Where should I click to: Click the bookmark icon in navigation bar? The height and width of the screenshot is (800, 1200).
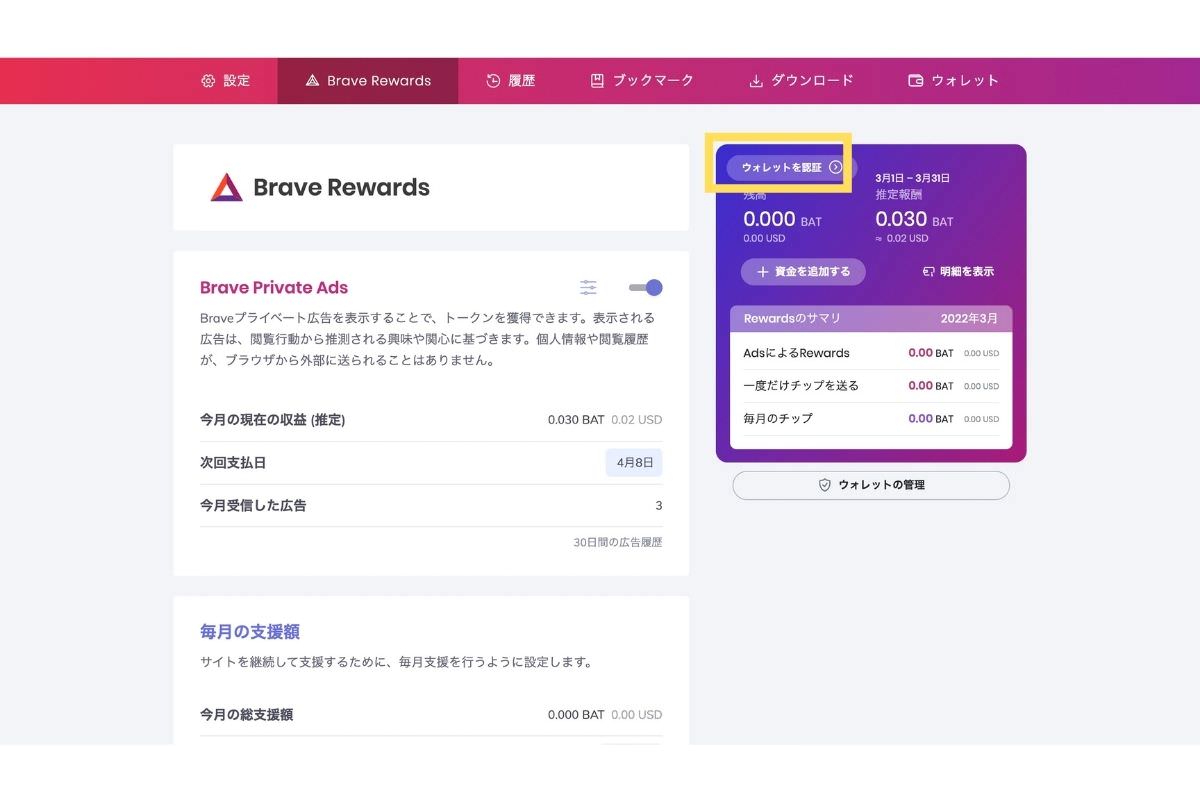pyautogui.click(x=597, y=81)
